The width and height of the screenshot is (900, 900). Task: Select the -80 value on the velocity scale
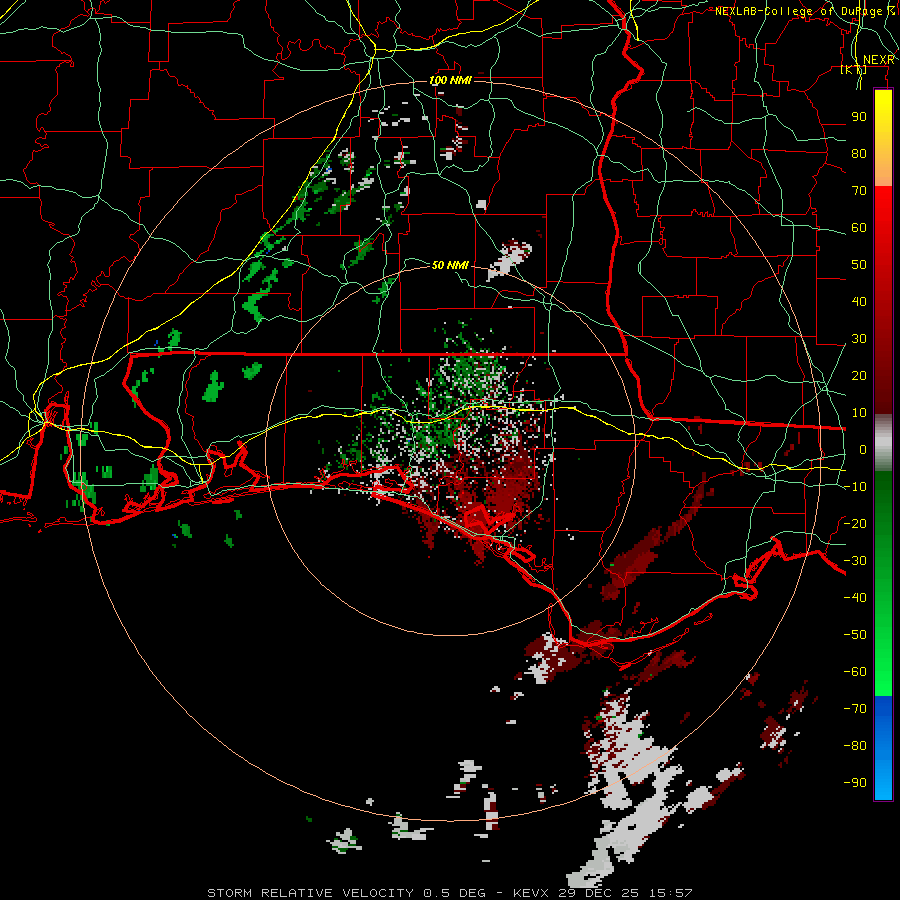[855, 746]
